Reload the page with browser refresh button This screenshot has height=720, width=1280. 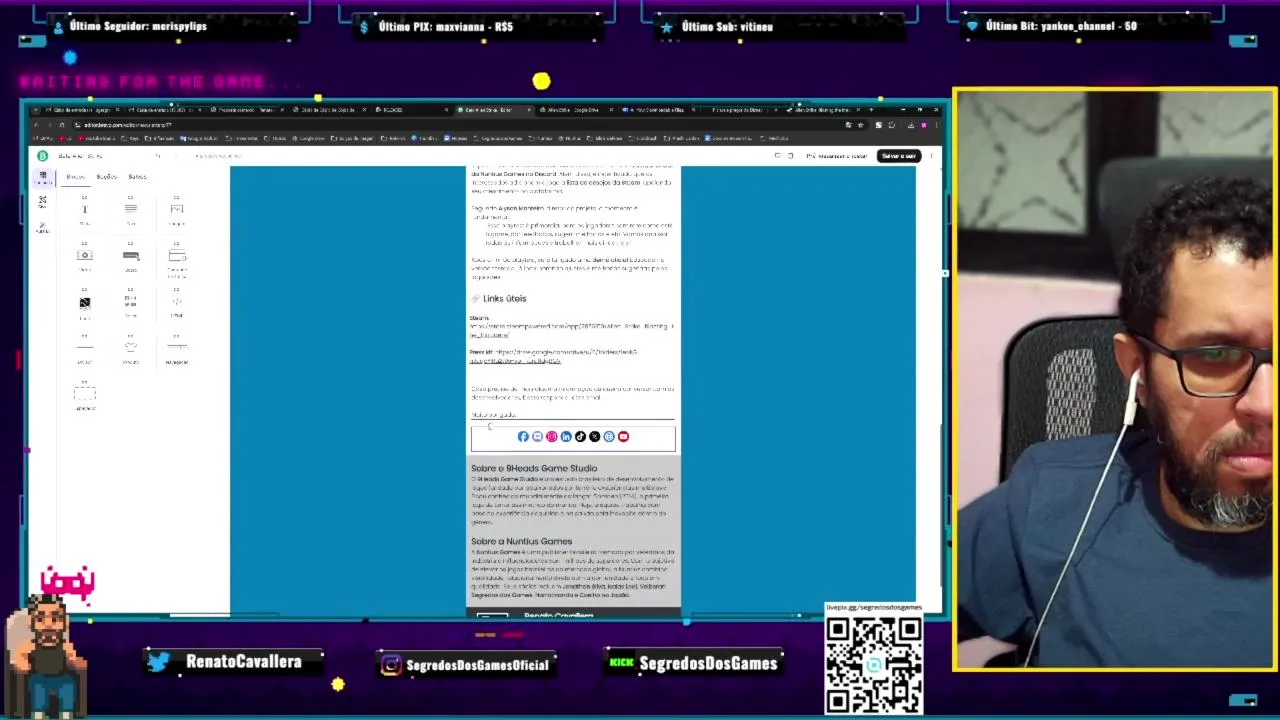(x=61, y=125)
